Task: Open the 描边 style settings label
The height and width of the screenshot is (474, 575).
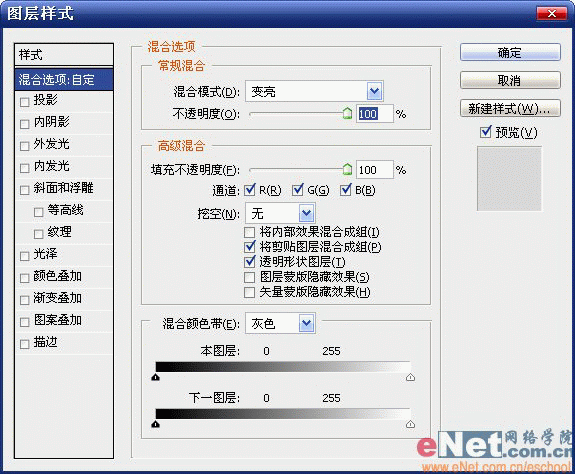Action: point(45,342)
